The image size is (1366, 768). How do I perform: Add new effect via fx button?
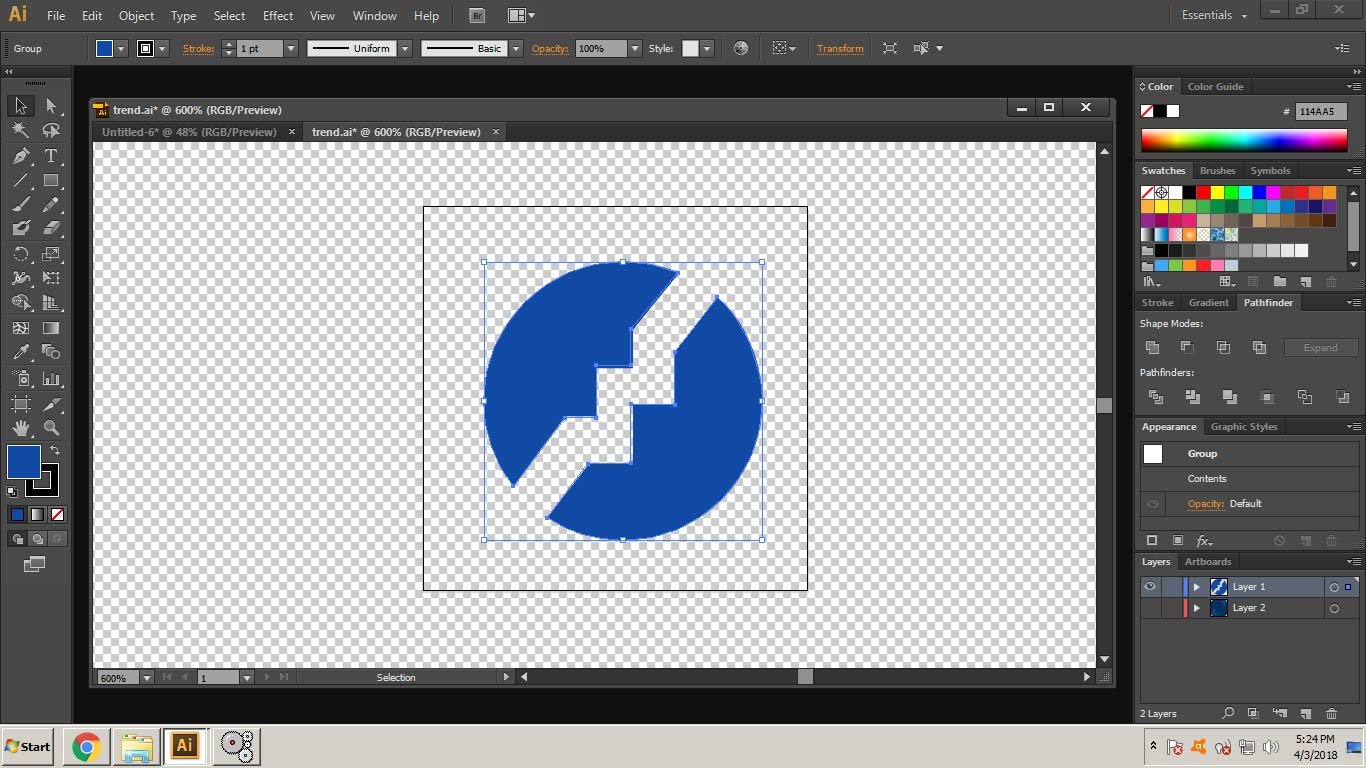pyautogui.click(x=1204, y=541)
